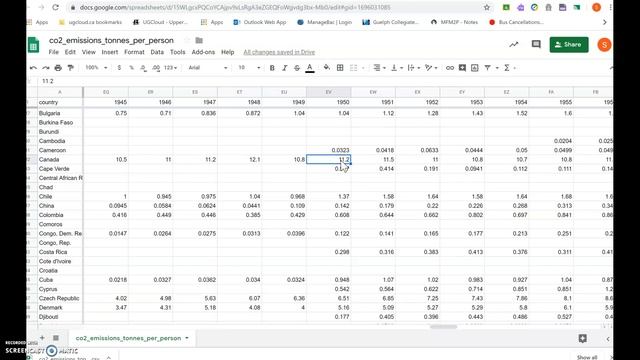Format as currency with dollar icon
This screenshot has width=640, height=360.
click(x=119, y=68)
